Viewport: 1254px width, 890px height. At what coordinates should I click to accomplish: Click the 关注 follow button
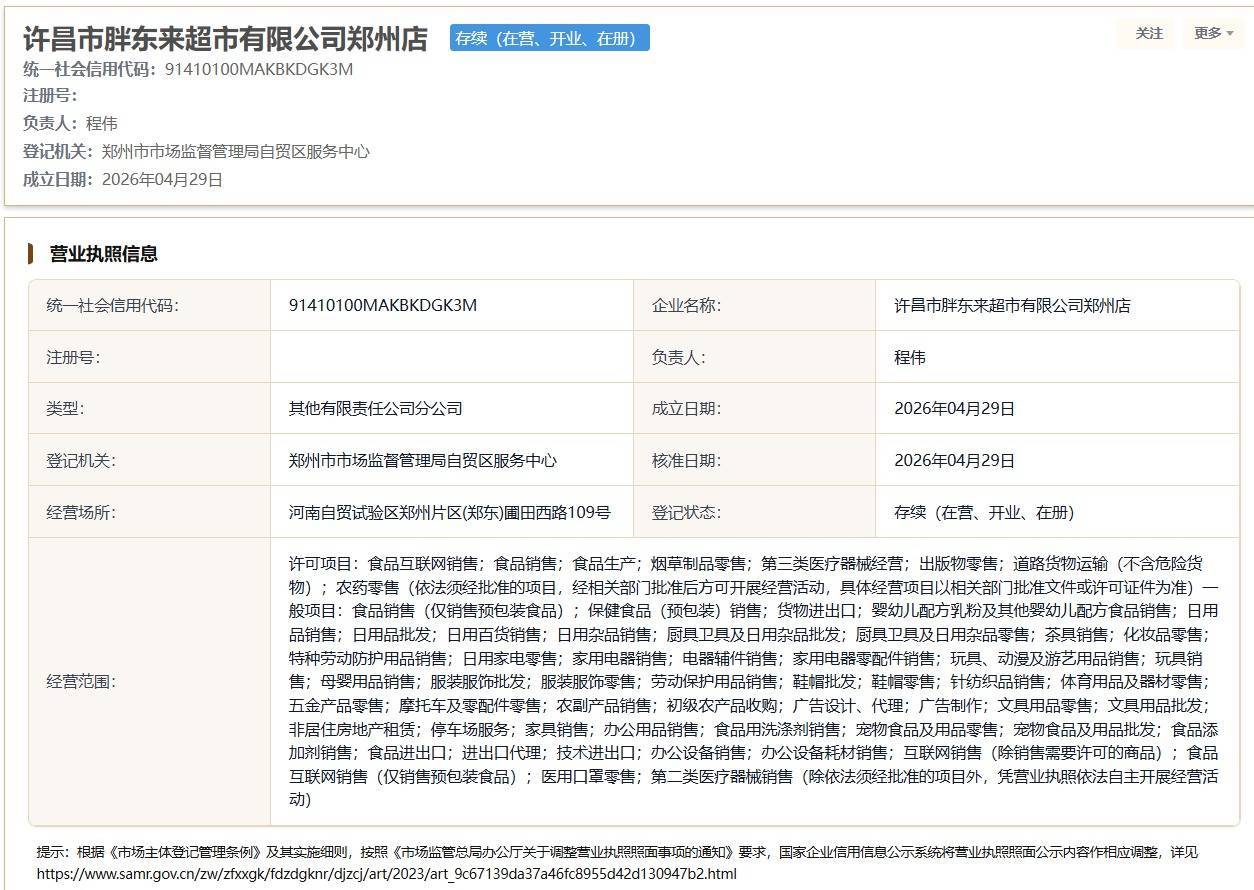pos(1149,33)
